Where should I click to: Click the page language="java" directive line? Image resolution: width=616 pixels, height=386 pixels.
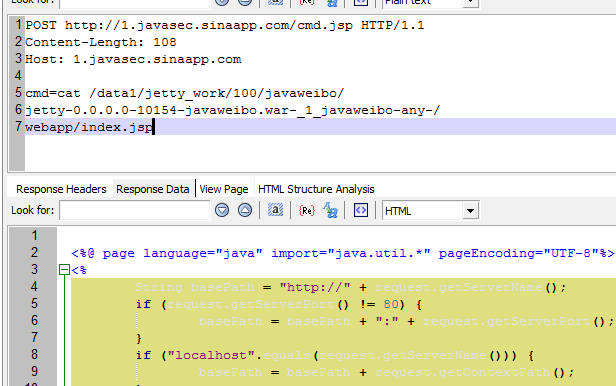pyautogui.click(x=343, y=253)
